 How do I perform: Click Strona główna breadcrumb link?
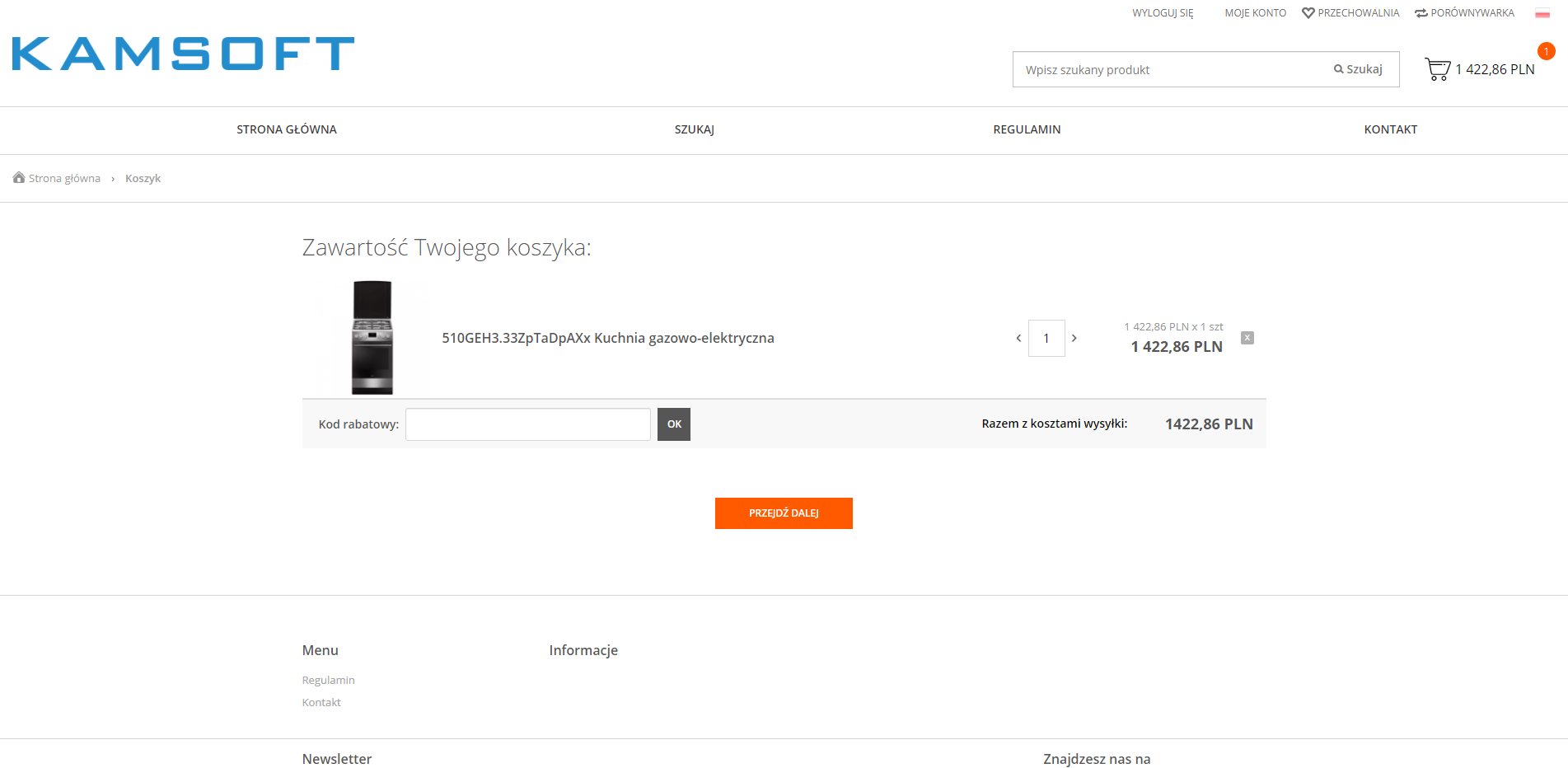64,178
